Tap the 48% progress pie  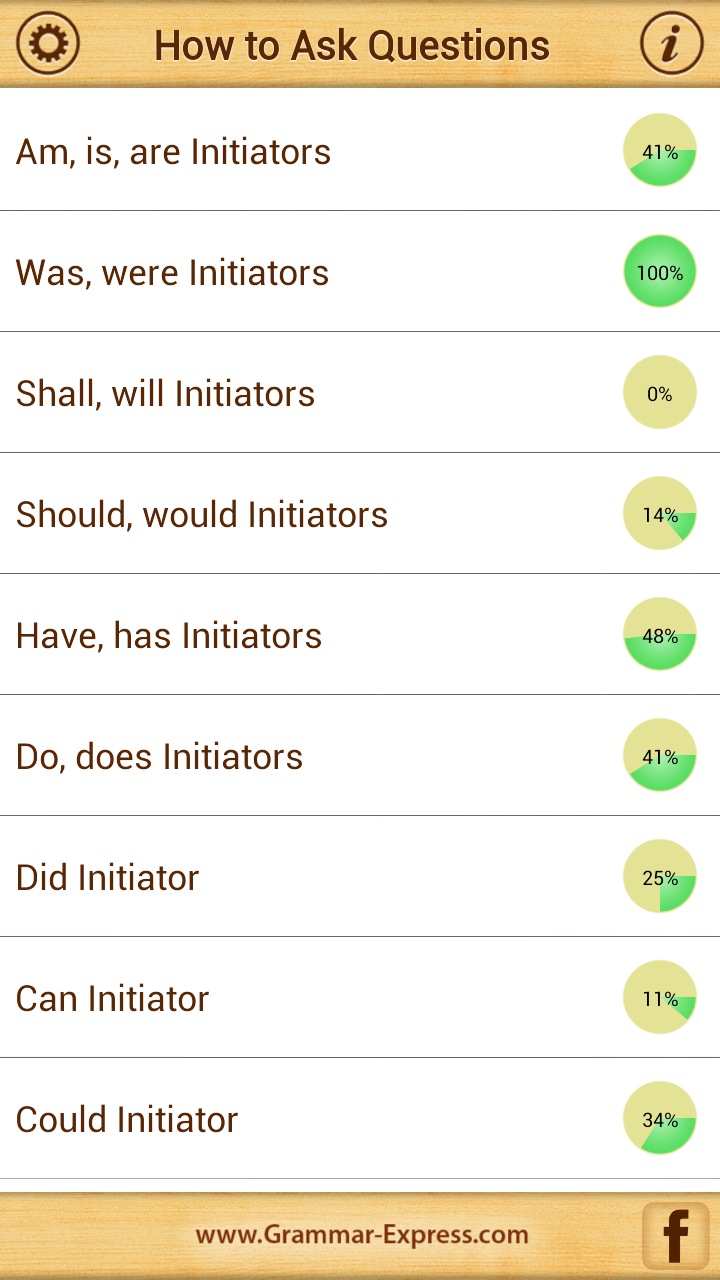pos(660,634)
